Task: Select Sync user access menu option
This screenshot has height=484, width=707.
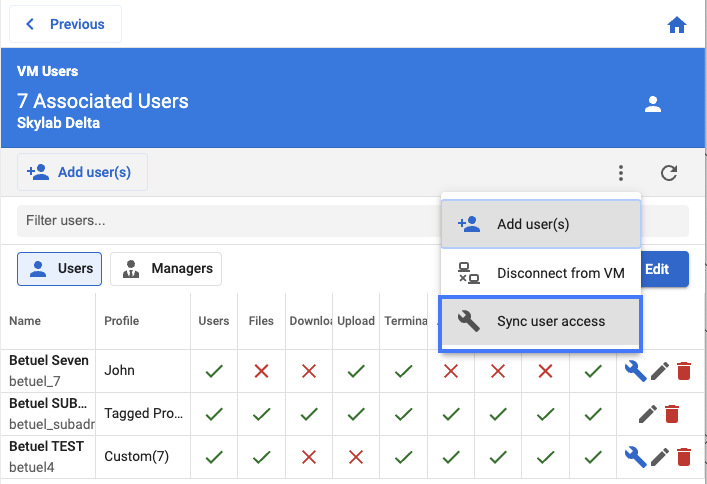Action: pyautogui.click(x=540, y=322)
